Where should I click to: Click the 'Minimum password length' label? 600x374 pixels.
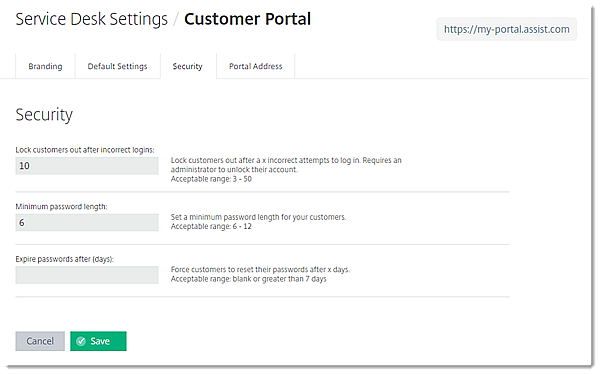pos(62,206)
